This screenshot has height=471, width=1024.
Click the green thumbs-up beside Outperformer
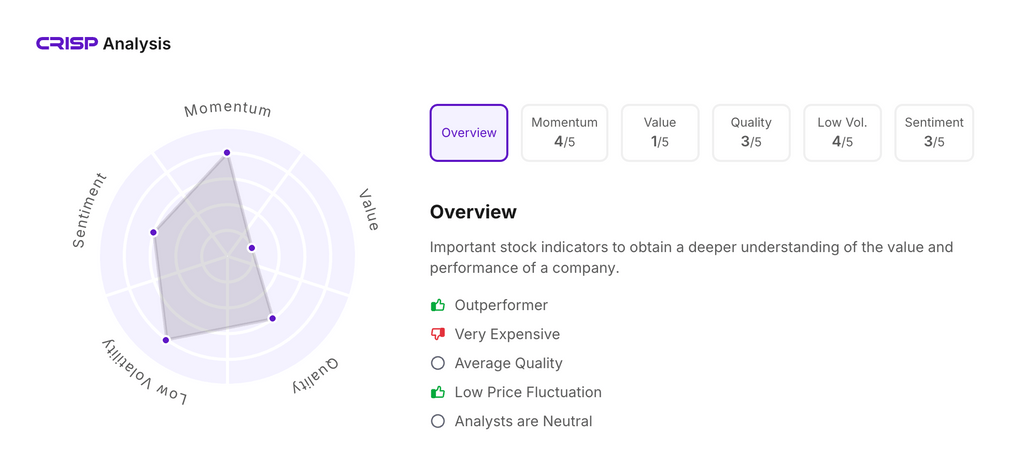click(x=438, y=305)
